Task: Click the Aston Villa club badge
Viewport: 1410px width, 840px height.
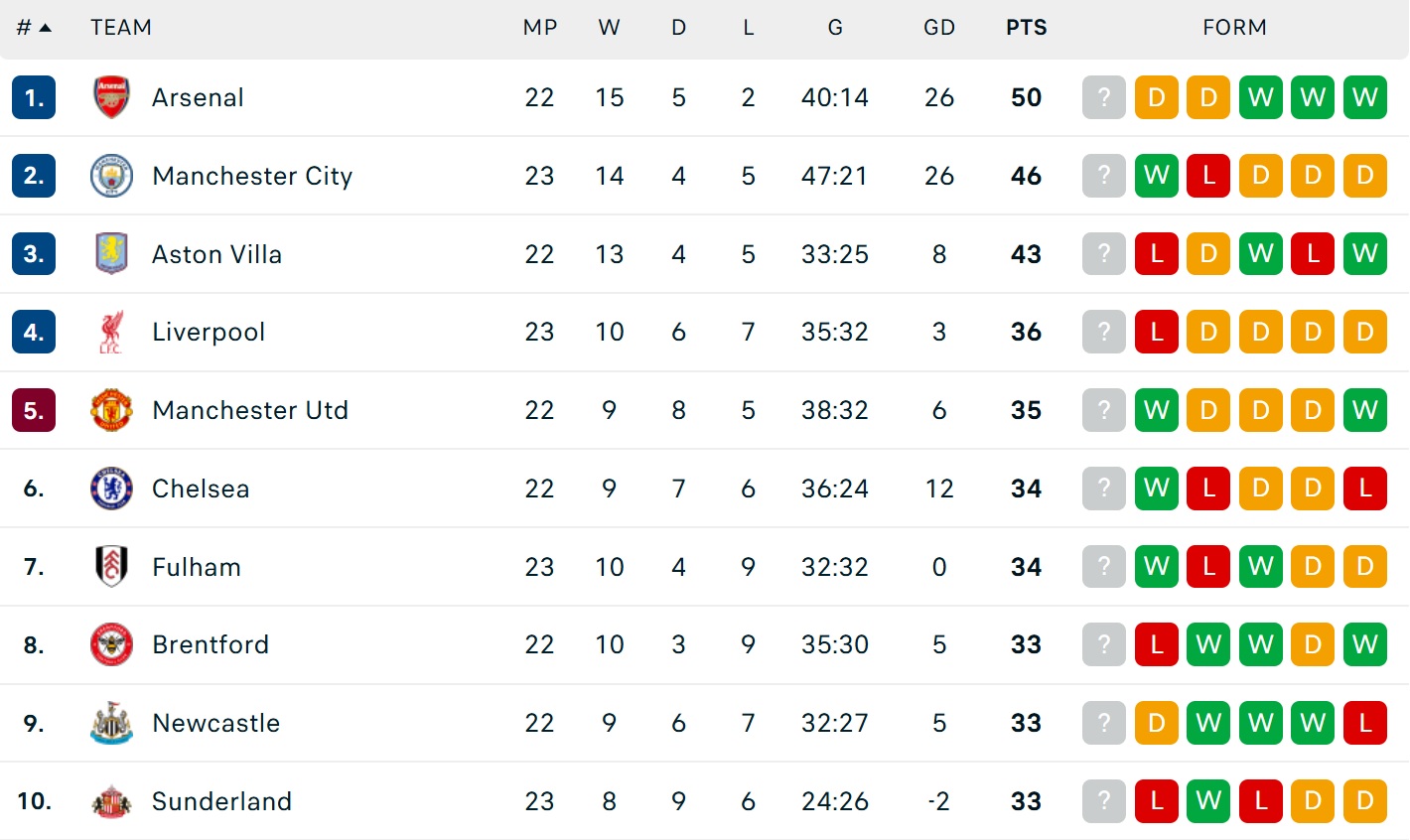Action: click(111, 254)
